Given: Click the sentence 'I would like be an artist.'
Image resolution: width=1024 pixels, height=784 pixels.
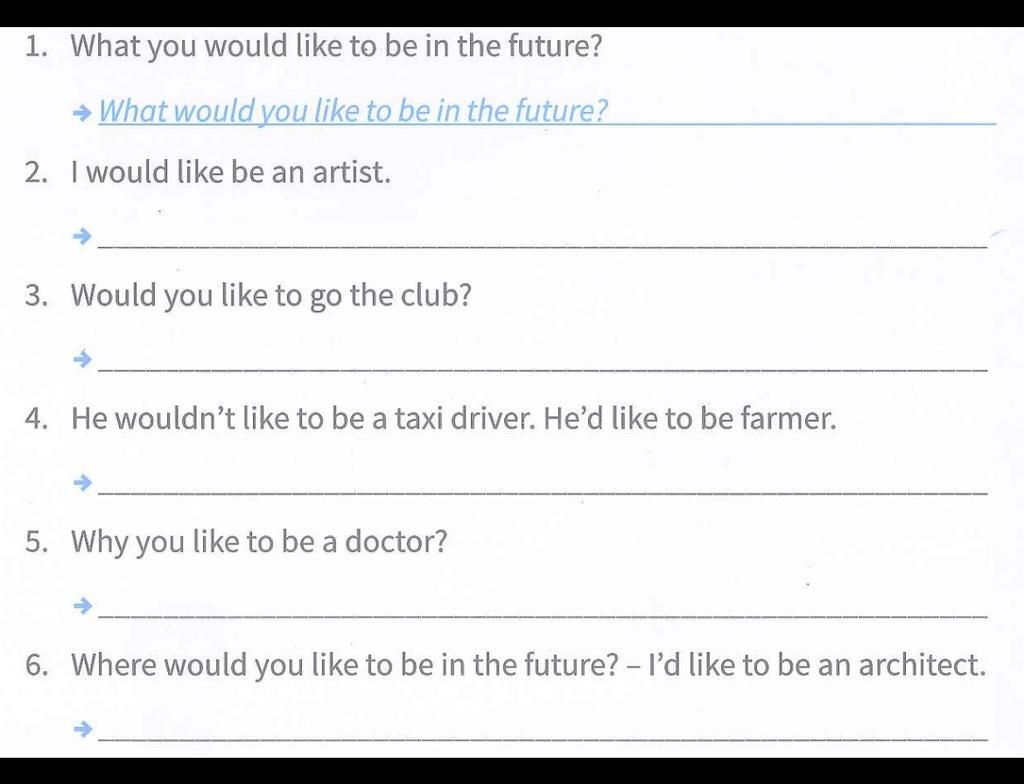Looking at the screenshot, I should (231, 172).
